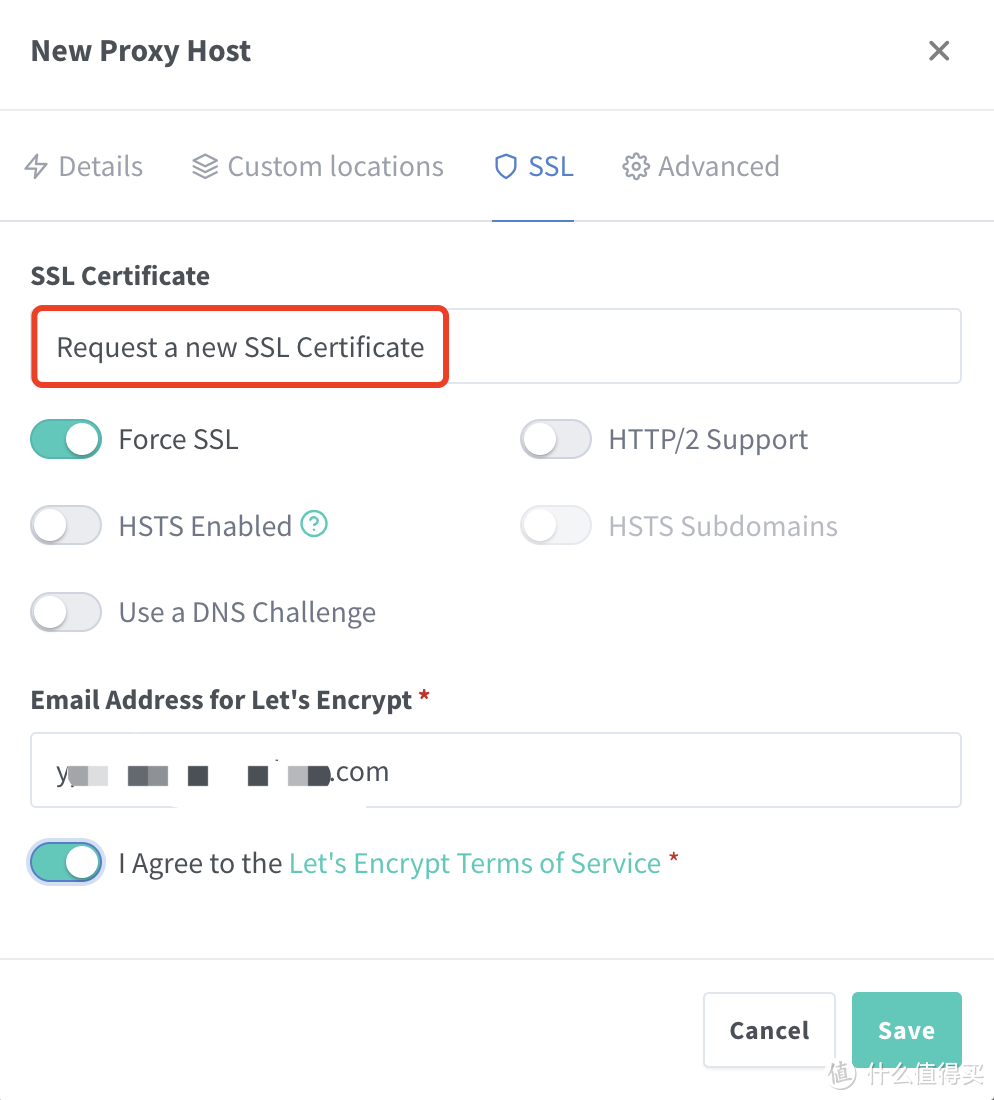994x1100 pixels.
Task: Enable Use a DNS Challenge switch
Action: (x=66, y=612)
